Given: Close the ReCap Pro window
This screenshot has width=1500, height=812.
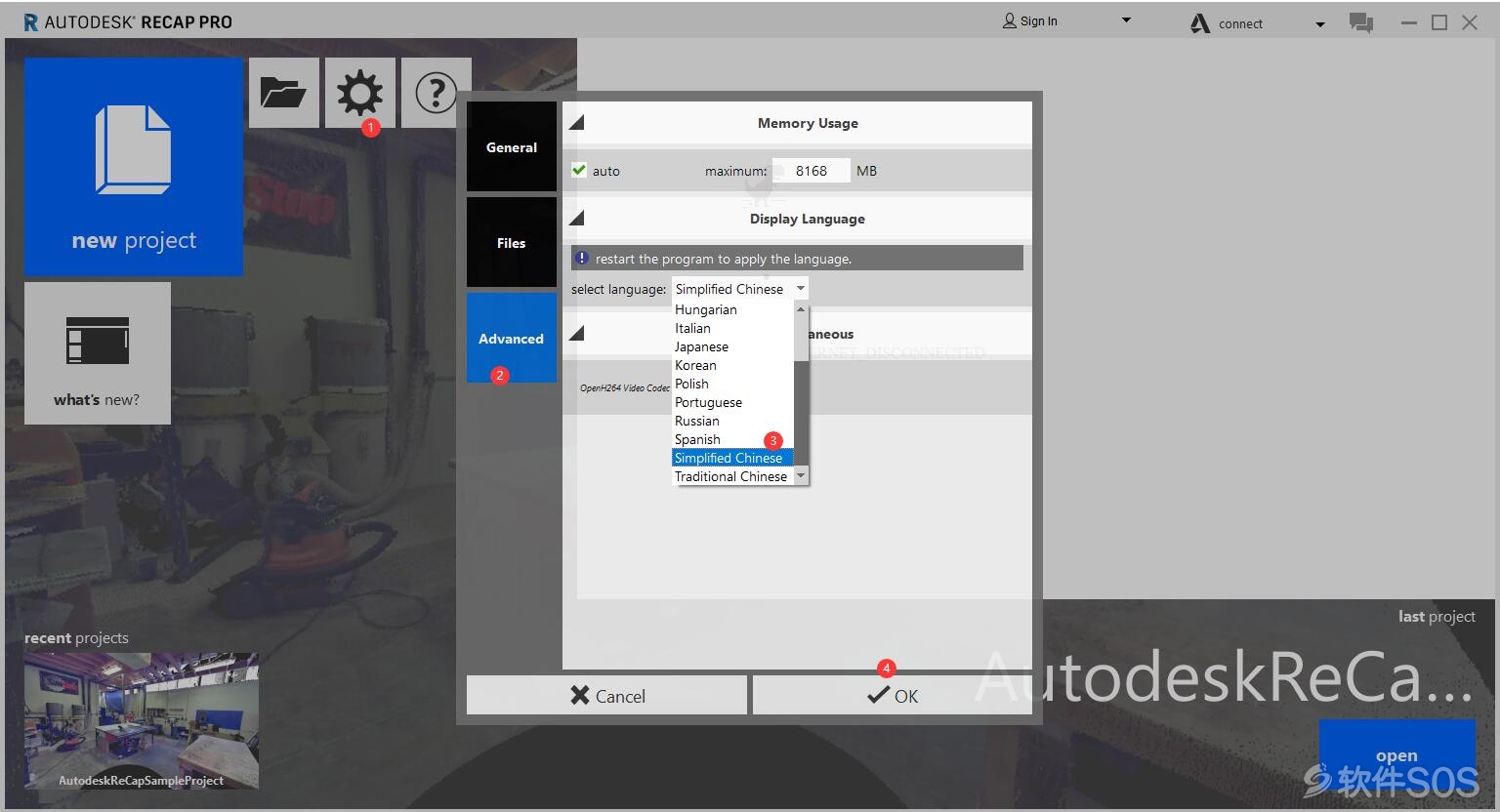Looking at the screenshot, I should point(1470,22).
